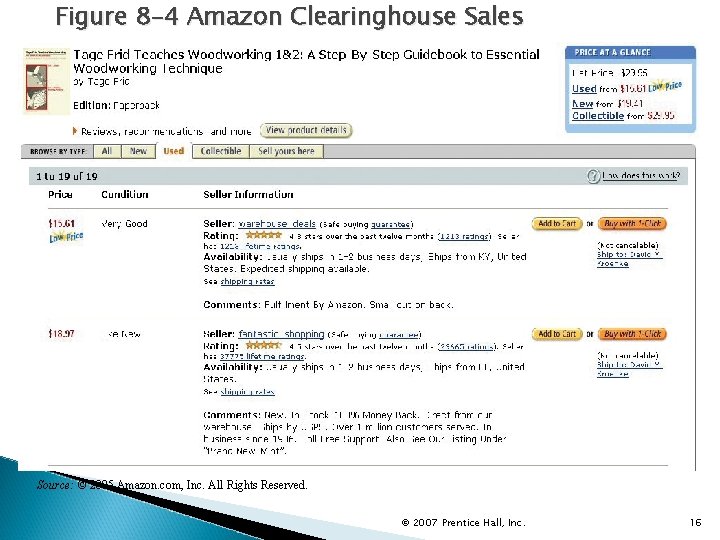Expand Reviews, recommendations and more arrow

tap(76, 131)
